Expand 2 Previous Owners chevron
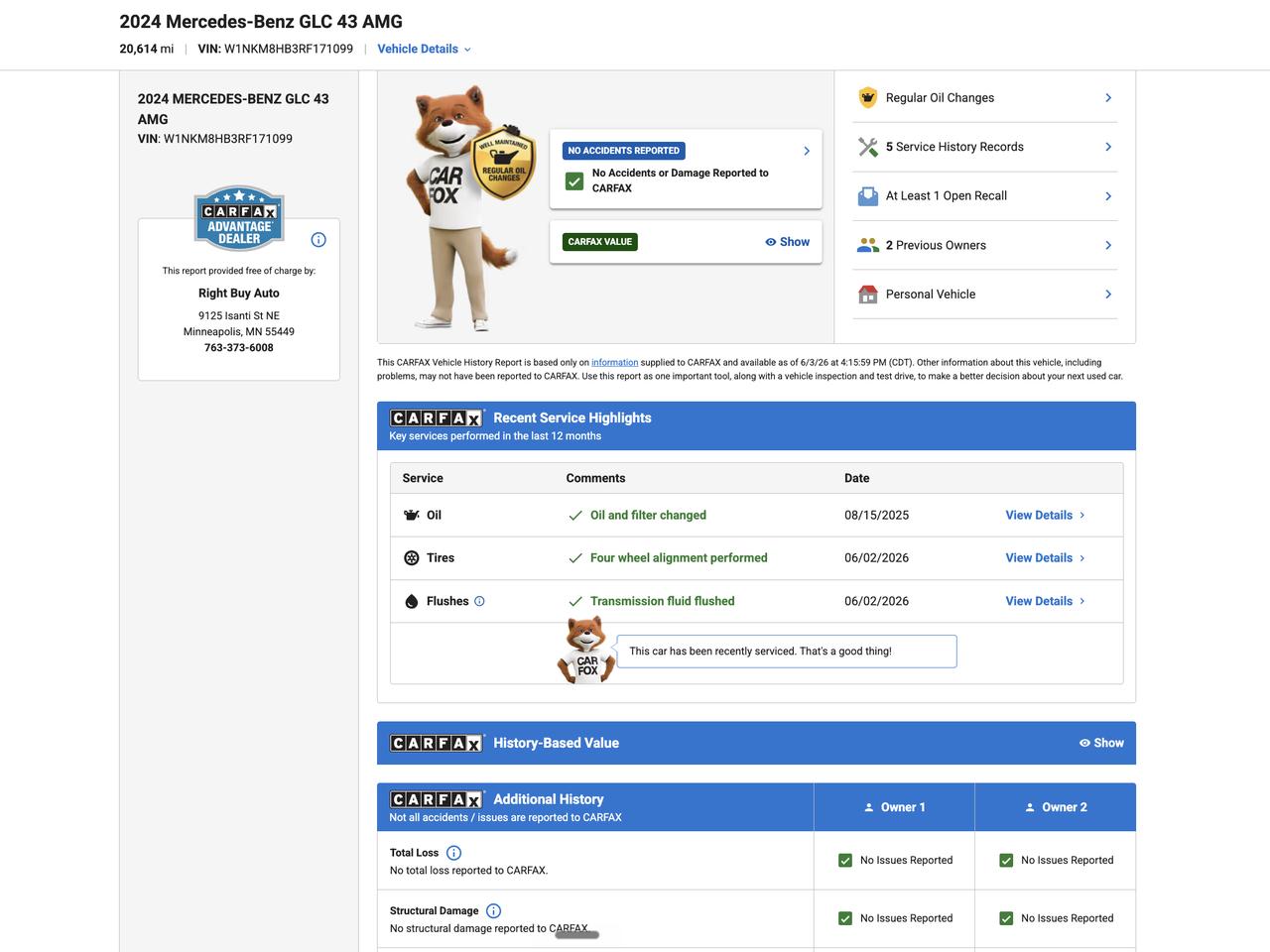 pos(1108,245)
